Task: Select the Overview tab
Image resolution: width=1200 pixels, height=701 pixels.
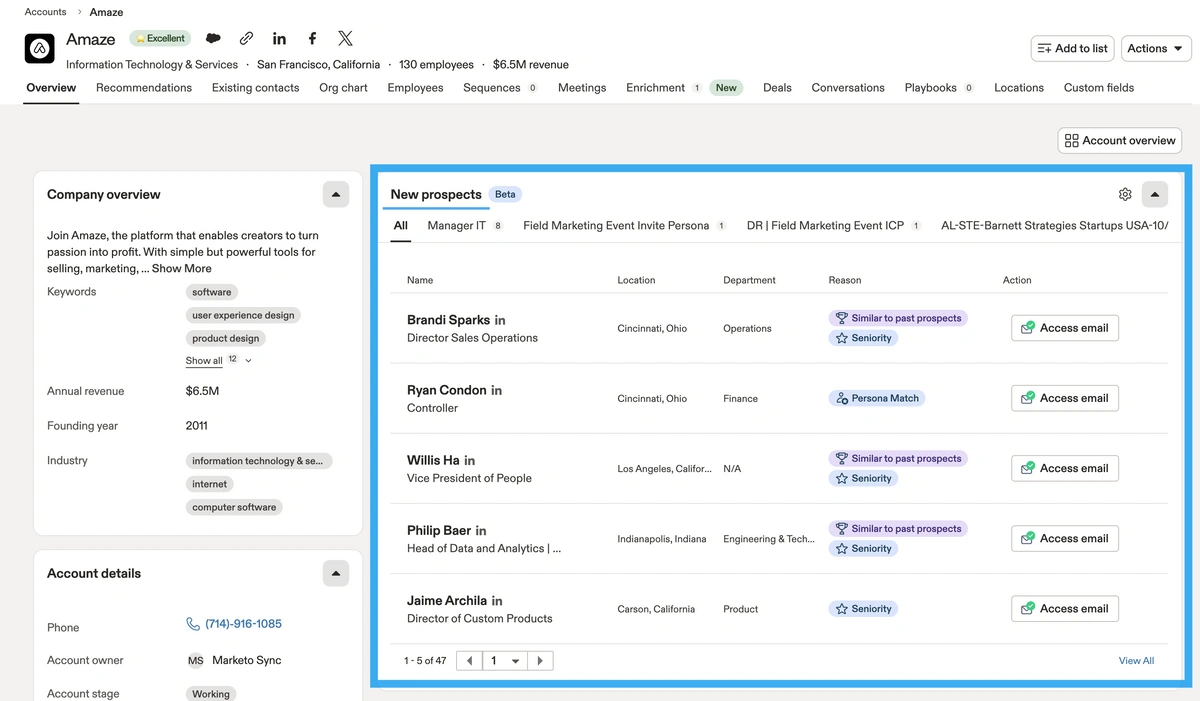Action: 51,88
